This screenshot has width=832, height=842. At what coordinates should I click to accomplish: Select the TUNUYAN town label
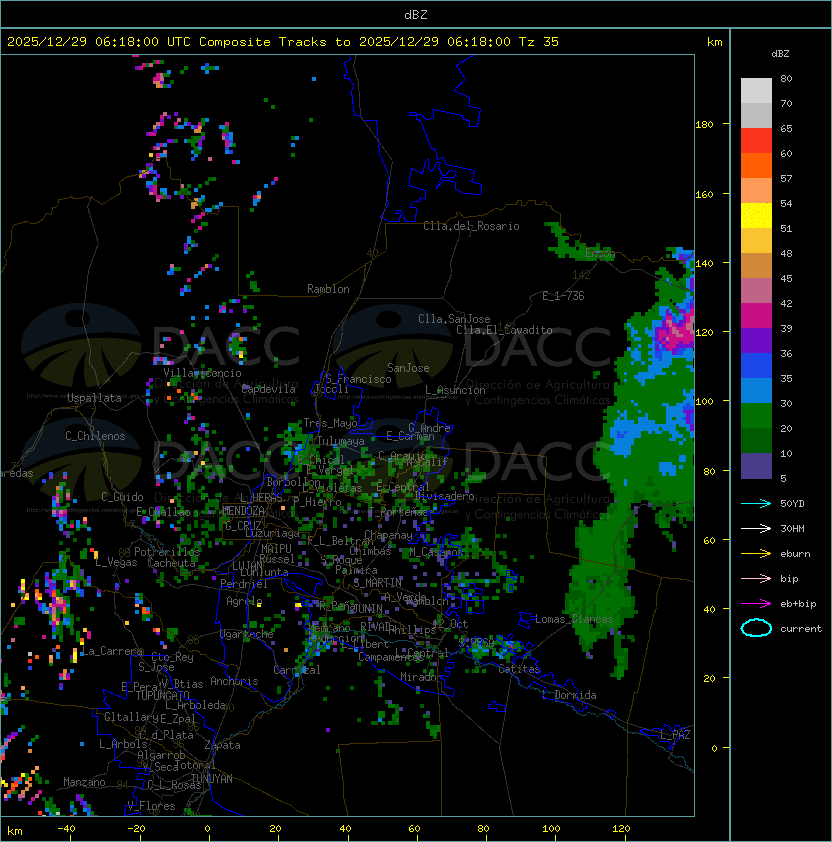[212, 779]
